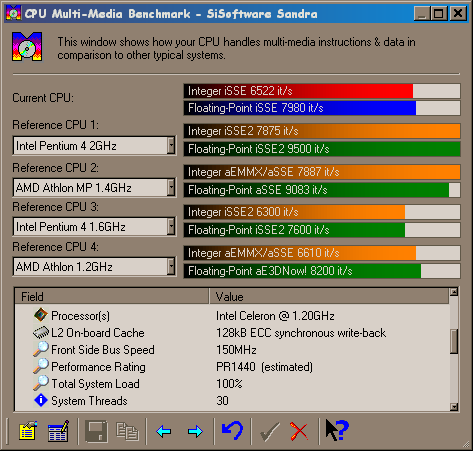
Task: Click the Value column header
Action: pos(329,296)
